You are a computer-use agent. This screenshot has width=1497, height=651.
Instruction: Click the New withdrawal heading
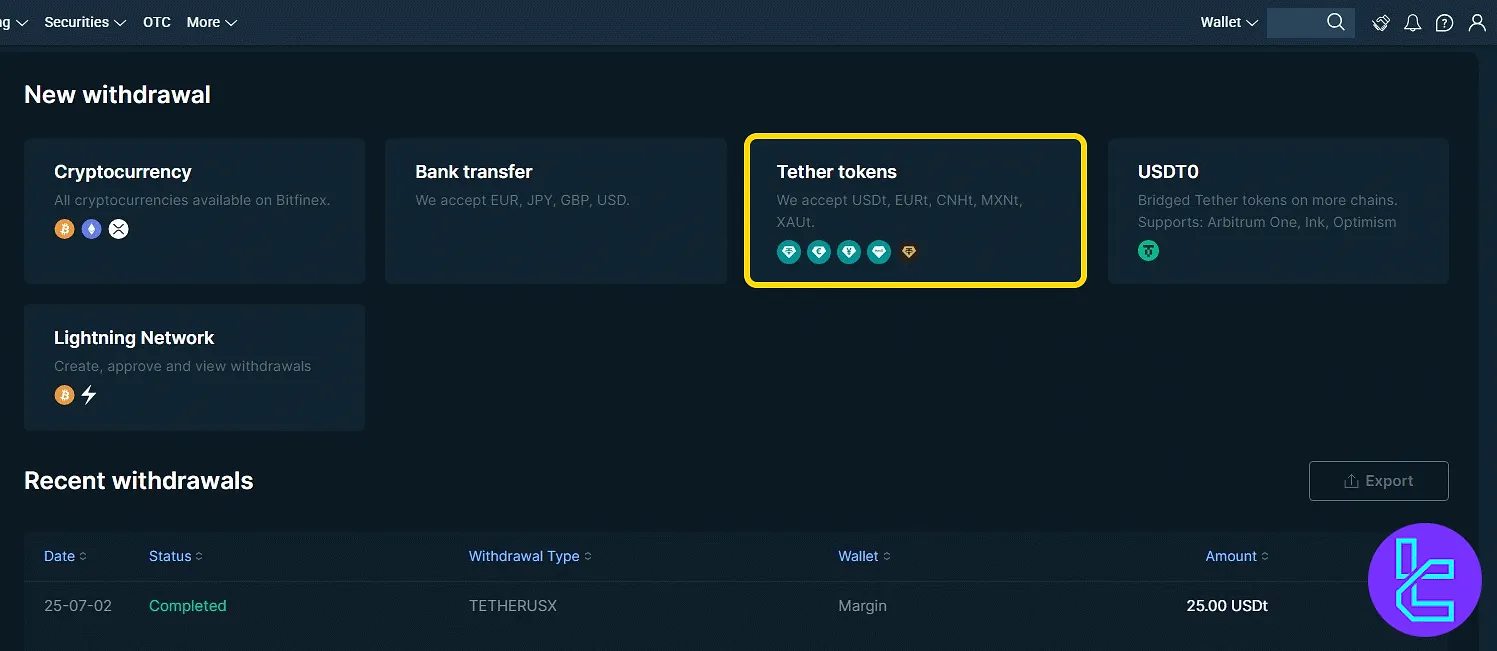[117, 95]
